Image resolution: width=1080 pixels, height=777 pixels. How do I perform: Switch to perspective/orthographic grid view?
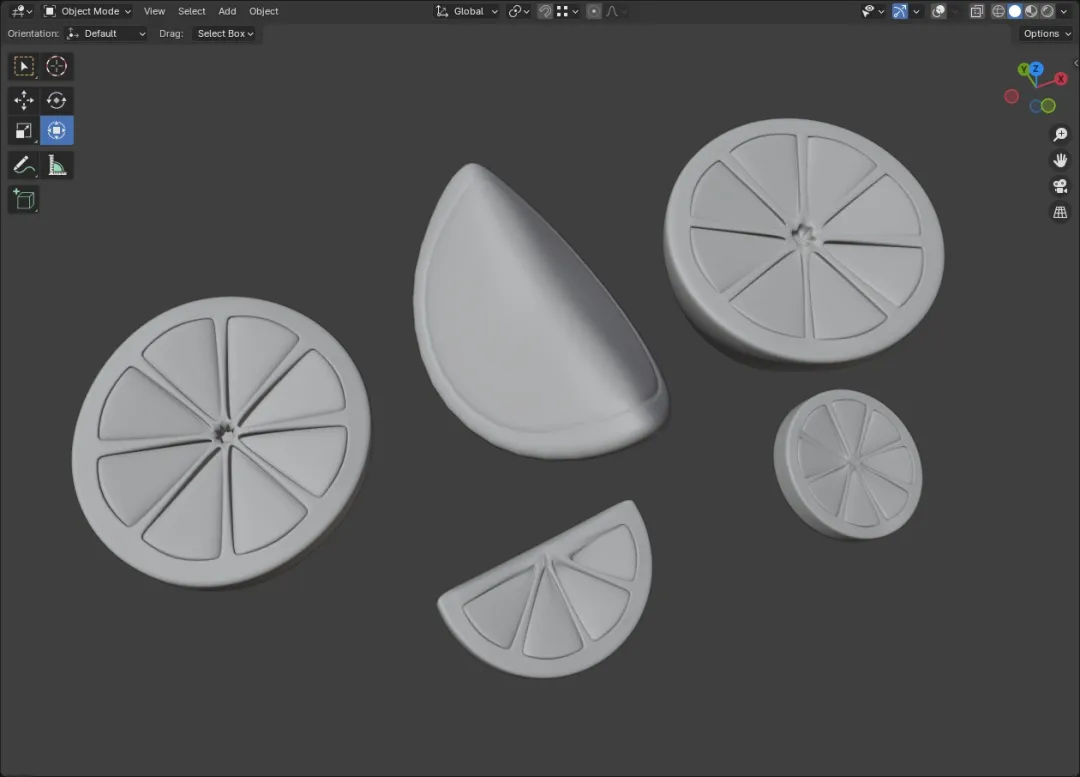pyautogui.click(x=1060, y=212)
